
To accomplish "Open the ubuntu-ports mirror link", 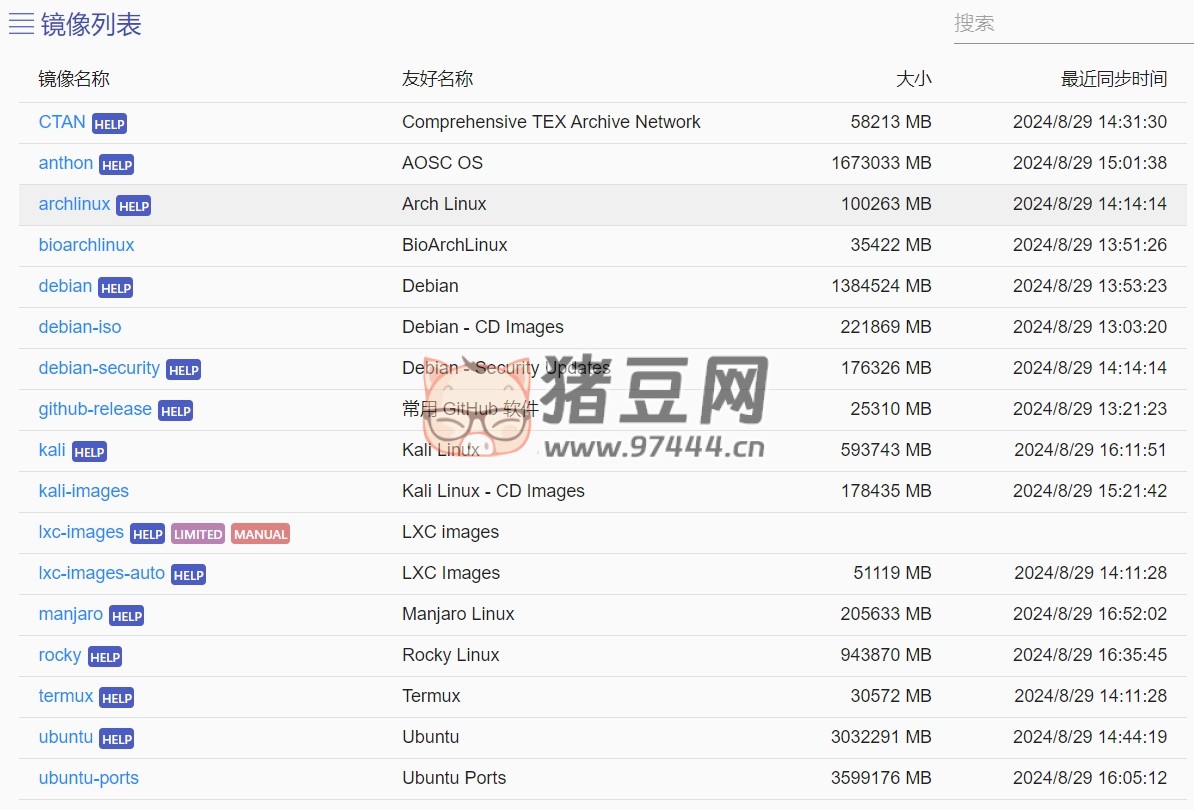I will pyautogui.click(x=88, y=780).
